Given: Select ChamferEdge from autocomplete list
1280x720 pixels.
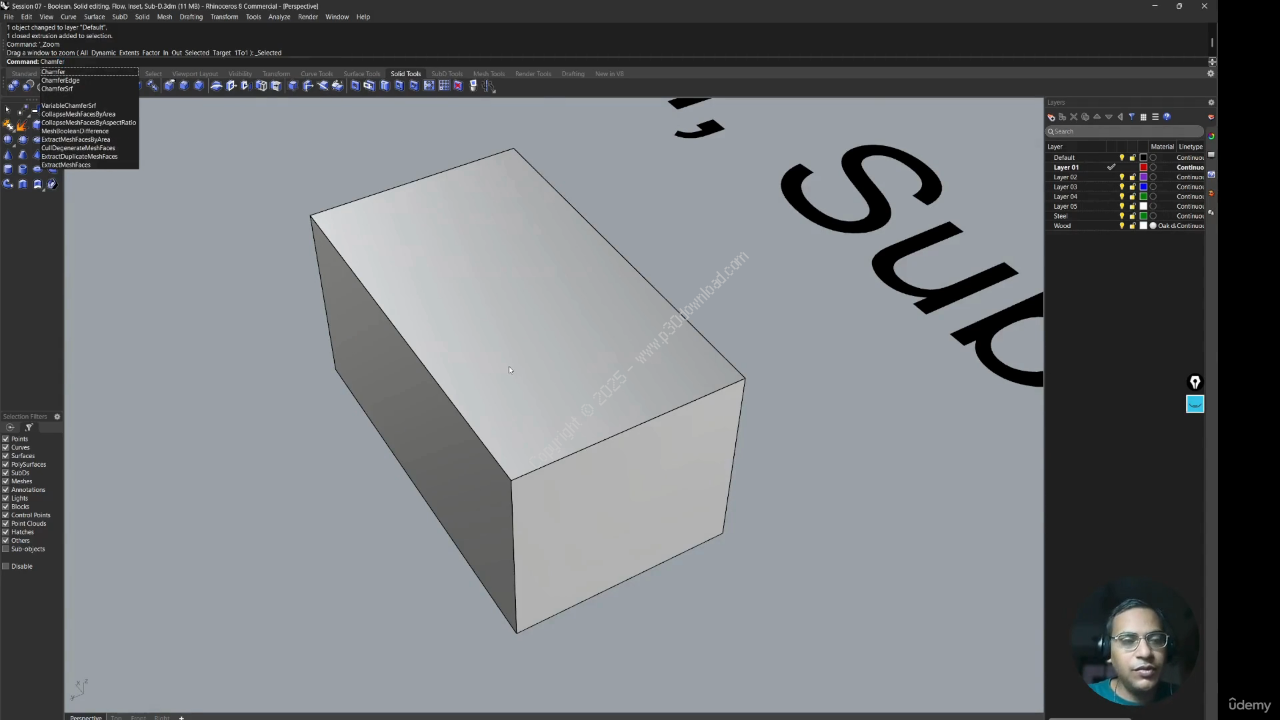Looking at the screenshot, I should (x=60, y=80).
